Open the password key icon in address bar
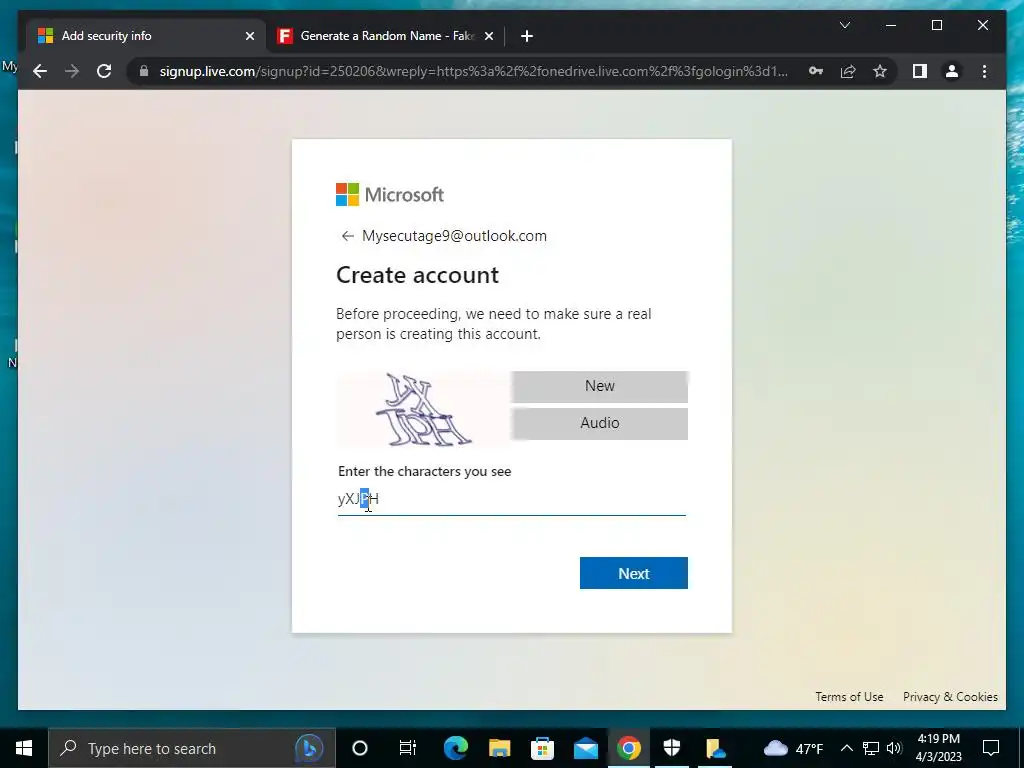The image size is (1024, 768). pos(816,71)
